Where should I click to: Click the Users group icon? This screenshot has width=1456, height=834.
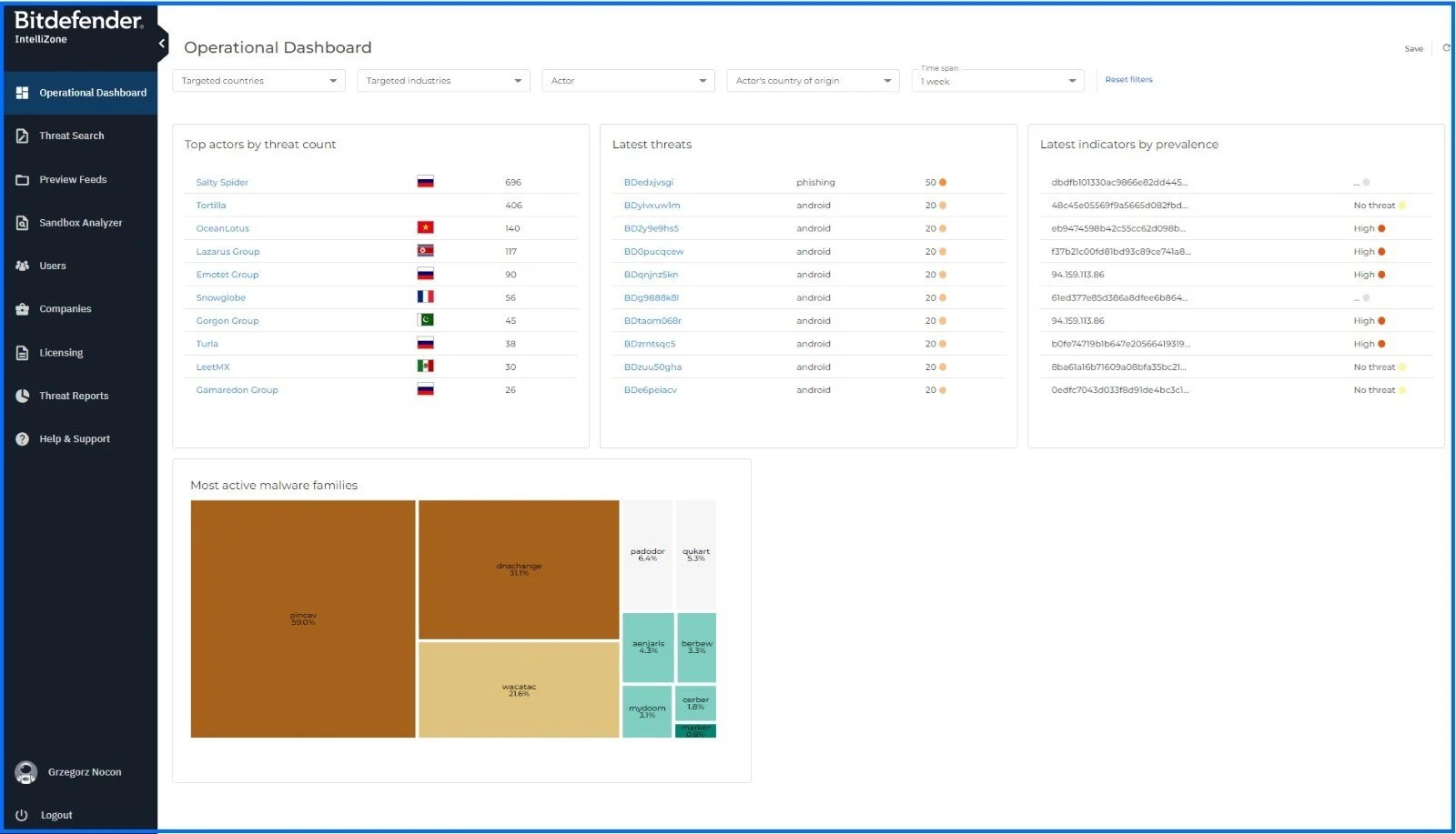[x=23, y=266]
